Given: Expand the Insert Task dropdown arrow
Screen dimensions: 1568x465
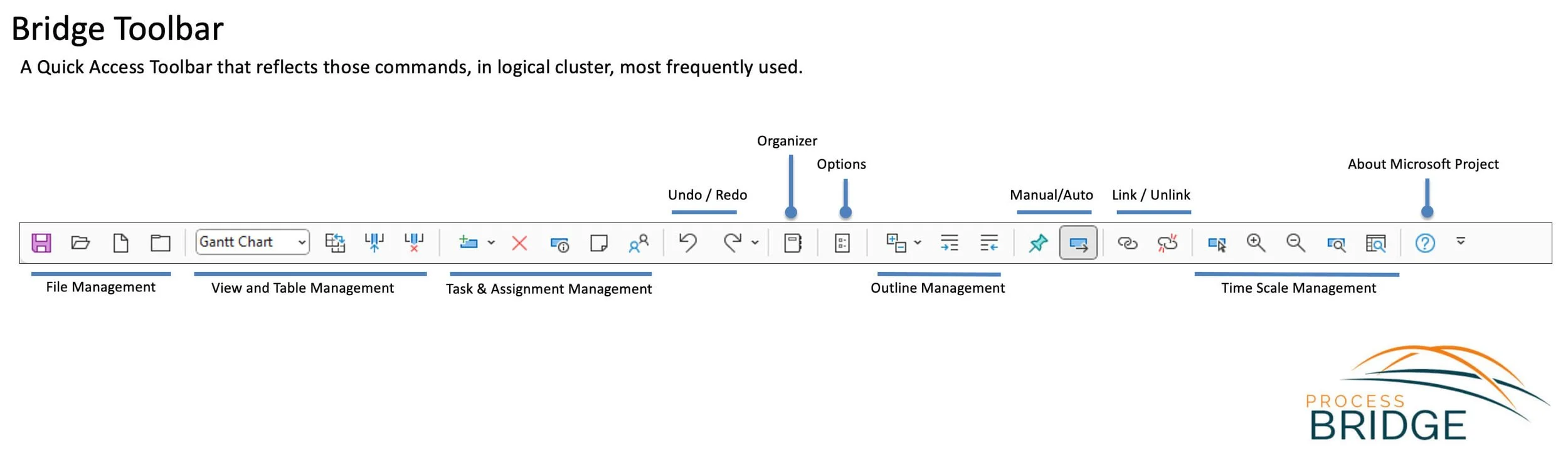Looking at the screenshot, I should click(x=491, y=243).
